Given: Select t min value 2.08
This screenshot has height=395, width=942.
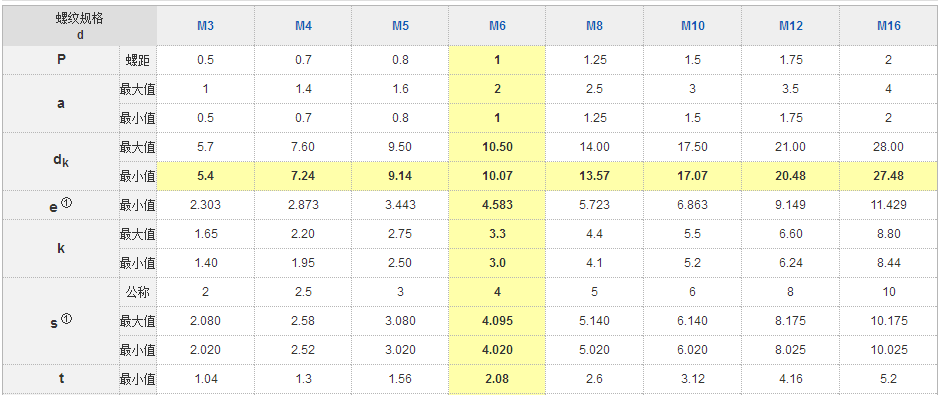Looking at the screenshot, I should click(x=497, y=379).
